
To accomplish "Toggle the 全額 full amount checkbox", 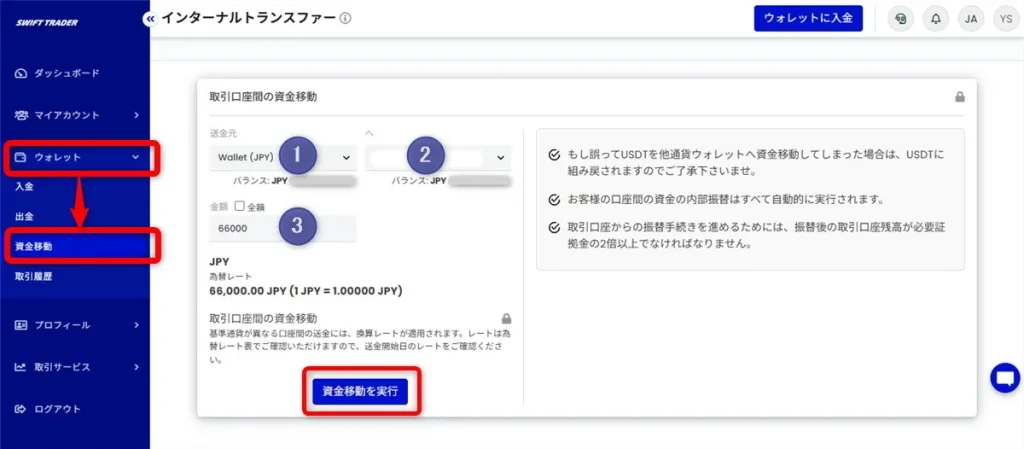I will click(x=239, y=206).
